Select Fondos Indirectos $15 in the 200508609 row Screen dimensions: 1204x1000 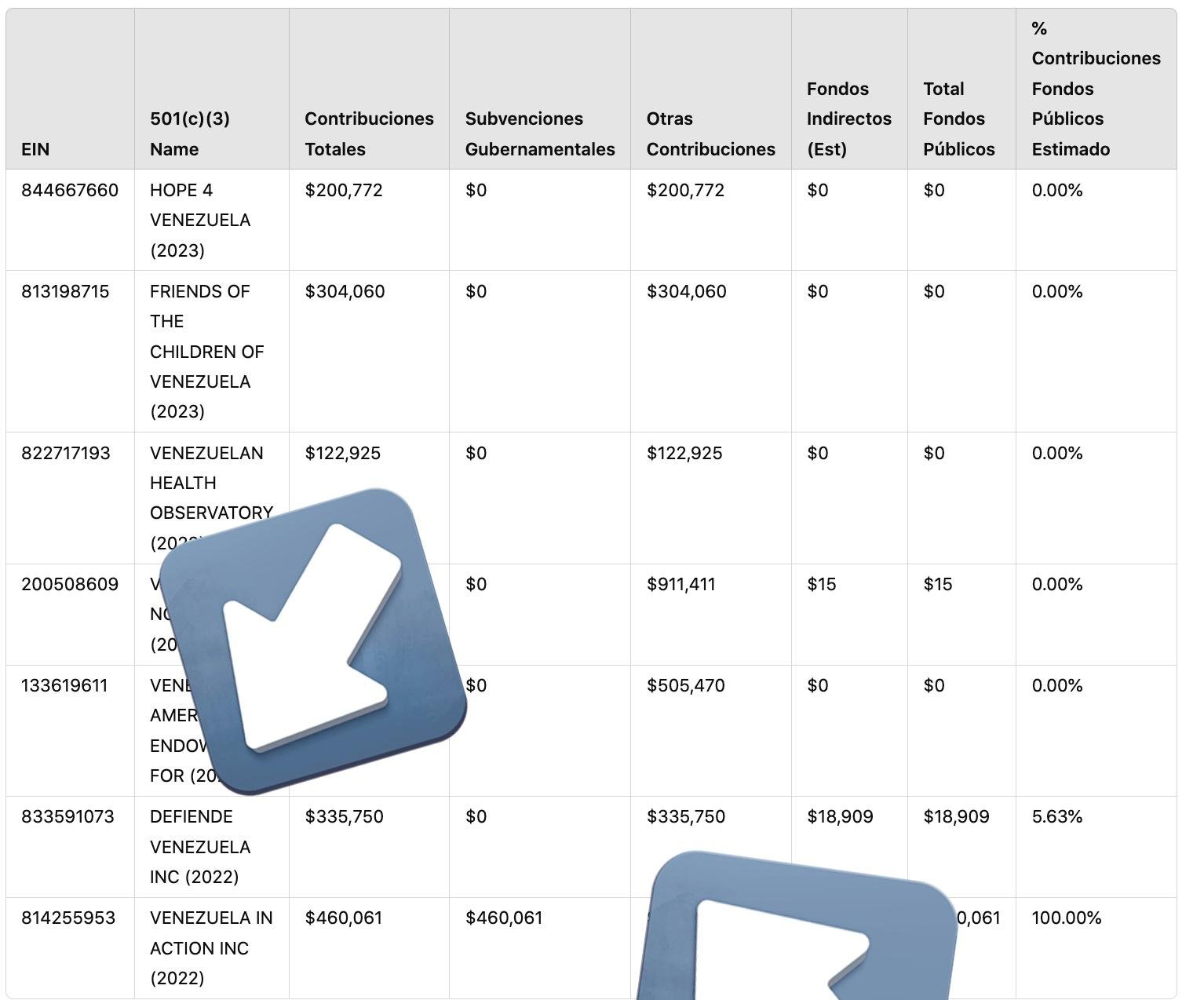822,584
